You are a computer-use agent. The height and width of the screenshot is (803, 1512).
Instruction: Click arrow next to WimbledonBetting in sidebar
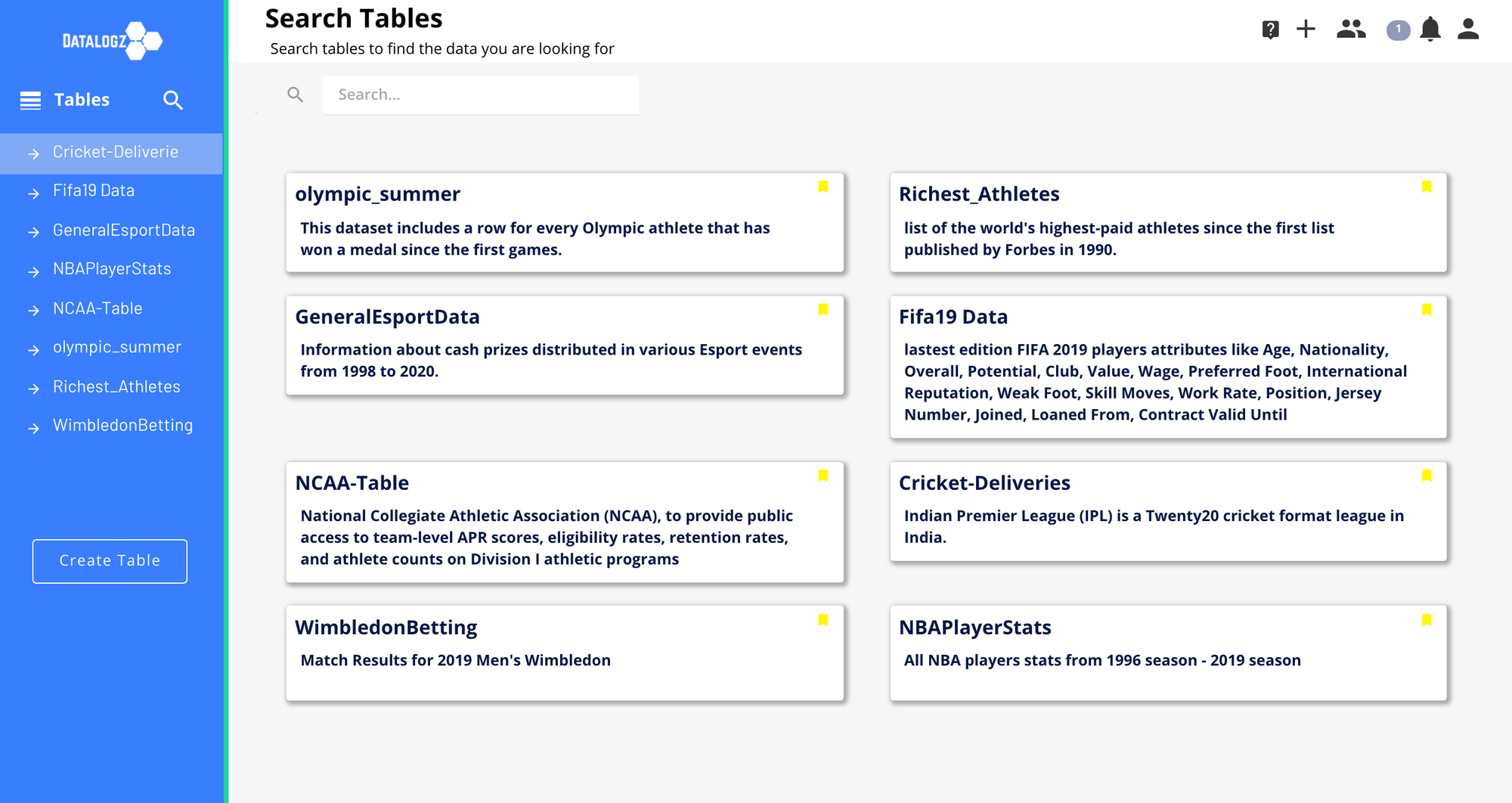(33, 429)
